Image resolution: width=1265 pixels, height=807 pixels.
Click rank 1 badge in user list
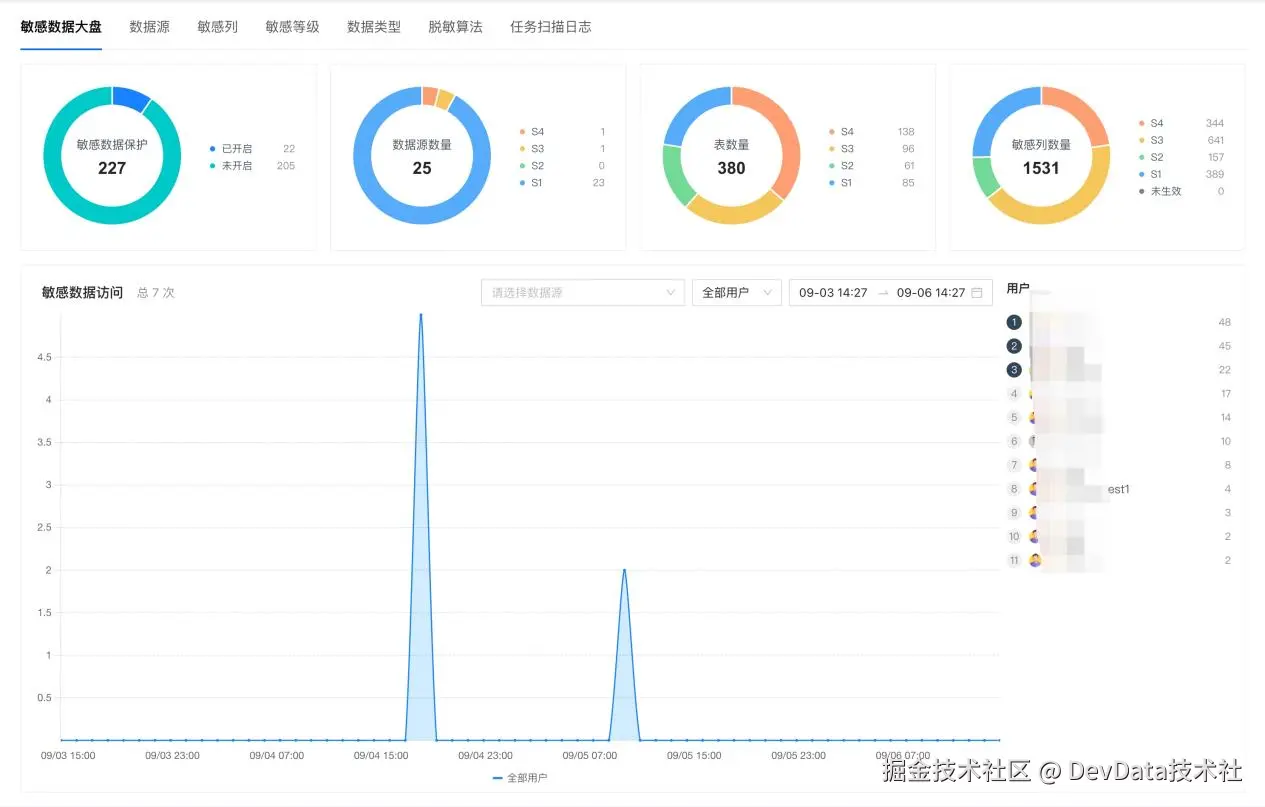(1015, 322)
